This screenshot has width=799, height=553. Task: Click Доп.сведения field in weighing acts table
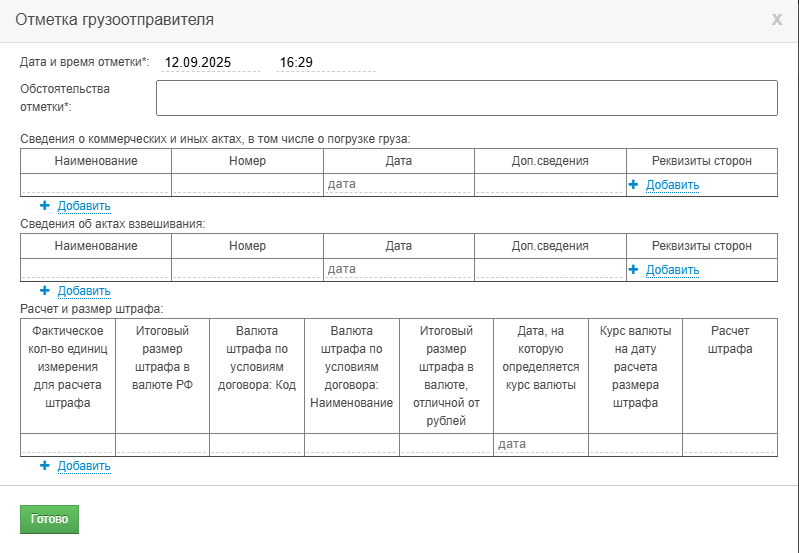pyautogui.click(x=550, y=269)
